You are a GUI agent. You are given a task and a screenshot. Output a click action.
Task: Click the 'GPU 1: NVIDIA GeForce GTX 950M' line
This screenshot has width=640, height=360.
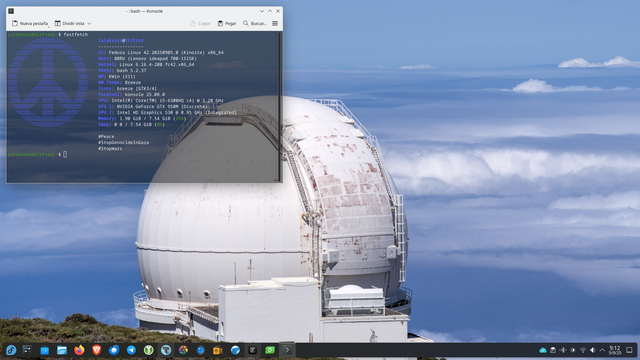pyautogui.click(x=153, y=107)
